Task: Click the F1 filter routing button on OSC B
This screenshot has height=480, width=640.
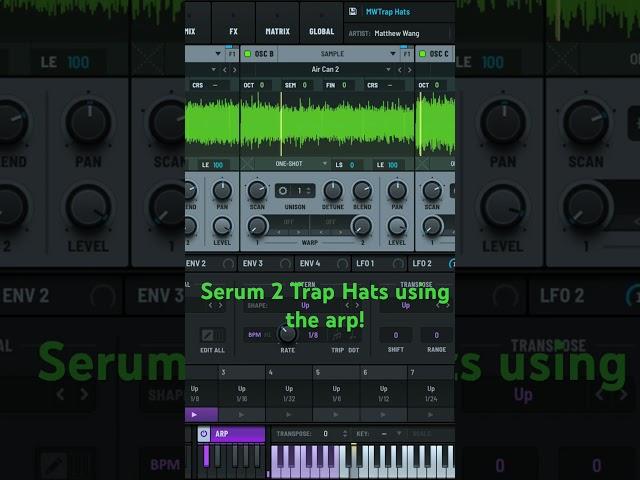Action: pos(407,54)
